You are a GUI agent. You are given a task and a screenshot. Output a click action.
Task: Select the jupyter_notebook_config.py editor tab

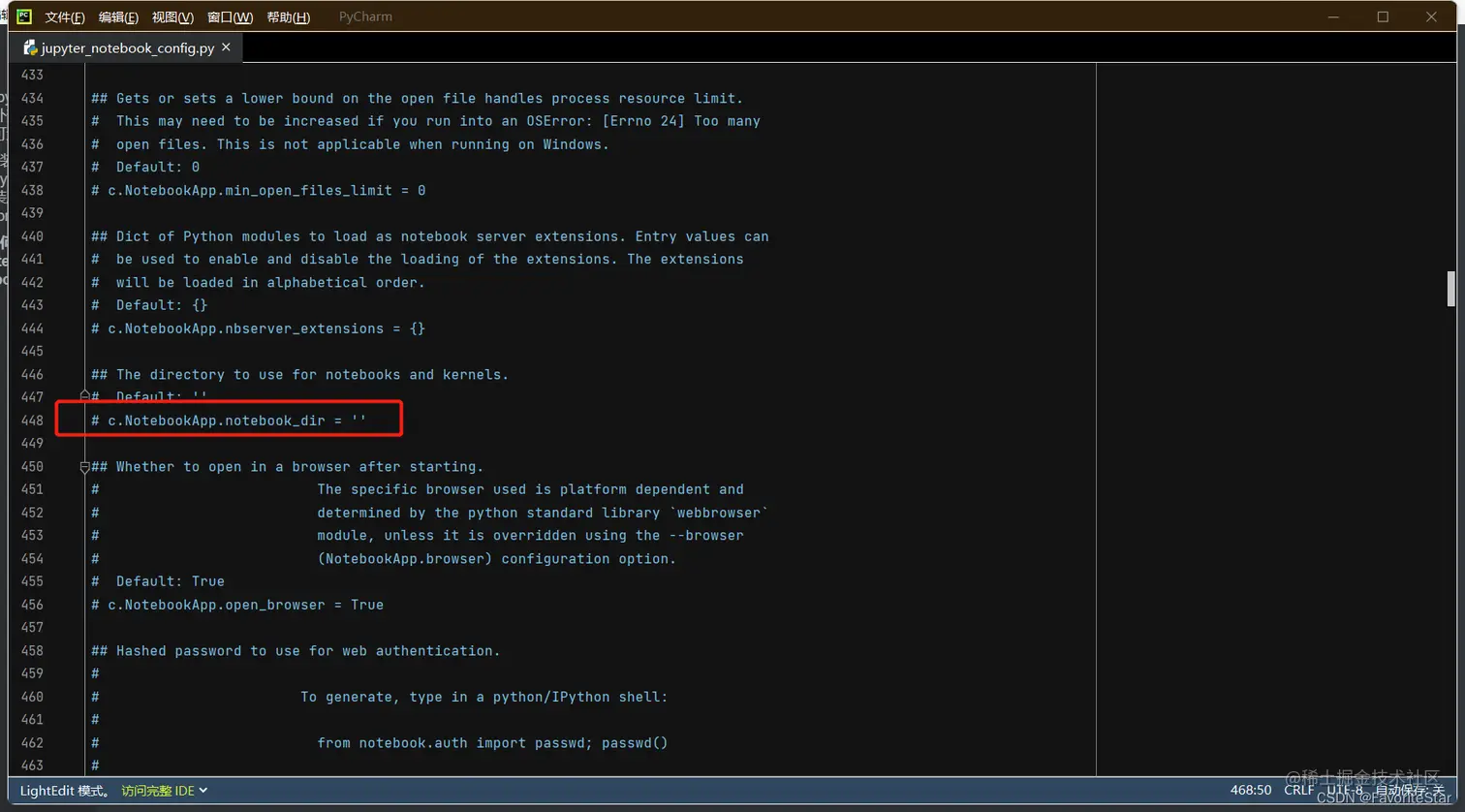[126, 47]
